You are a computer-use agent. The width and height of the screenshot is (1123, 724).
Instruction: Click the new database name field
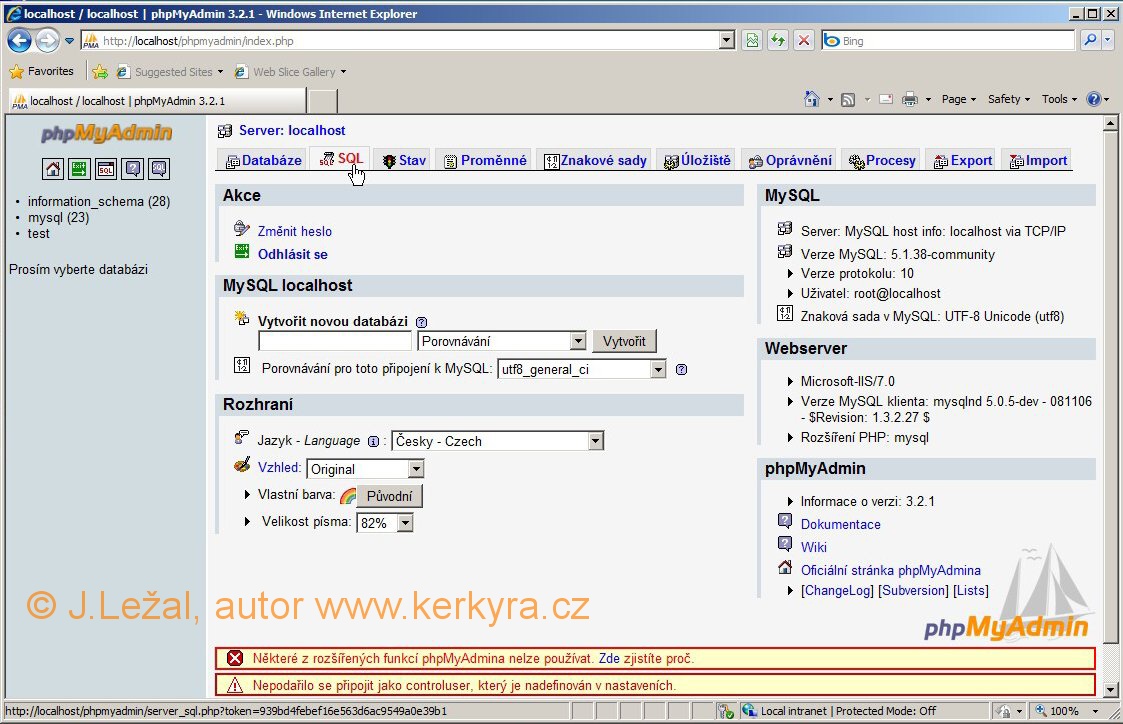click(x=335, y=341)
